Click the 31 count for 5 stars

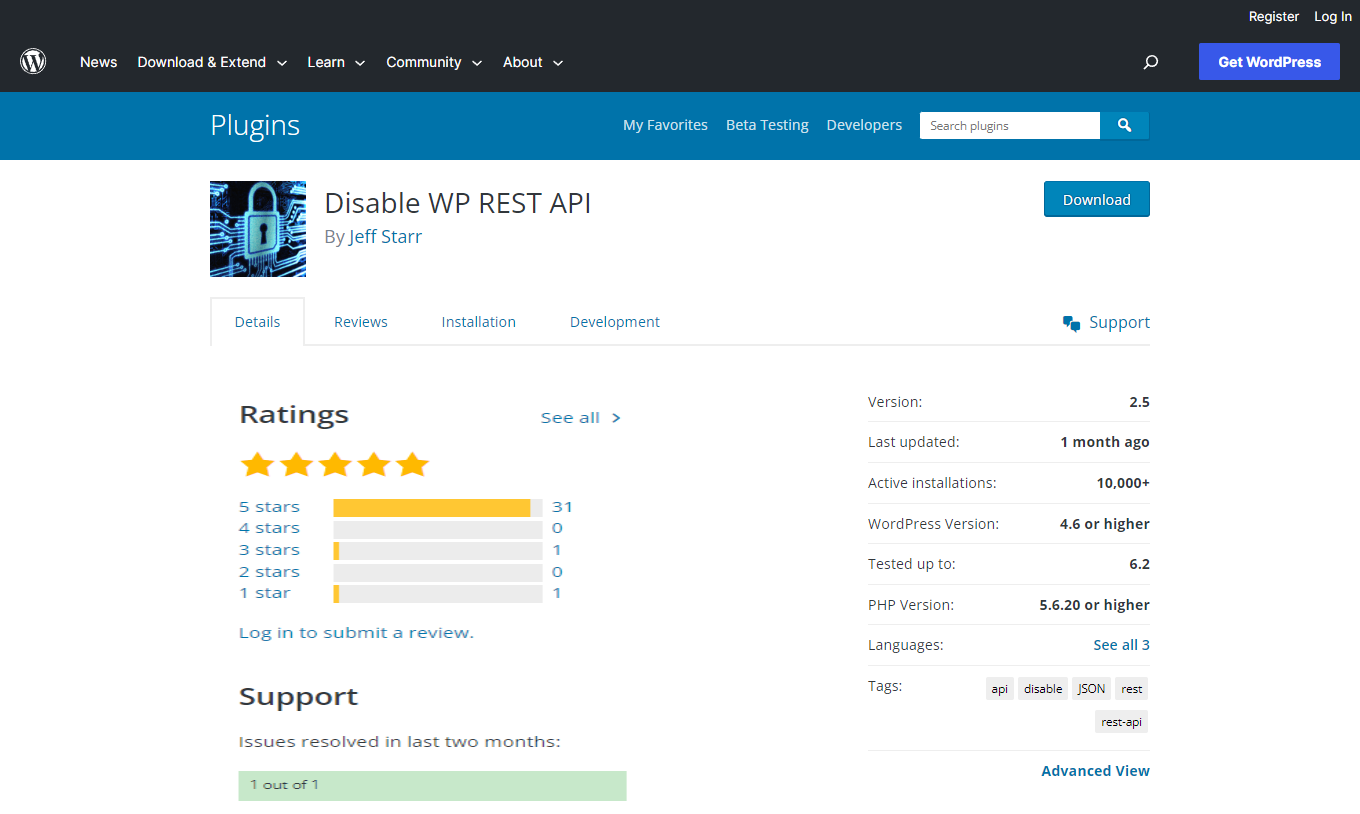562,507
